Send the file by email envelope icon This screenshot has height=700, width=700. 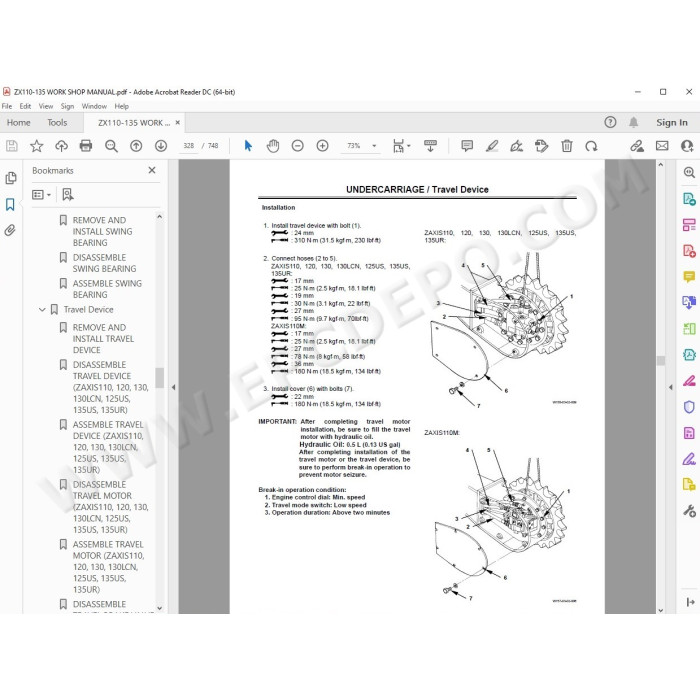tap(662, 146)
